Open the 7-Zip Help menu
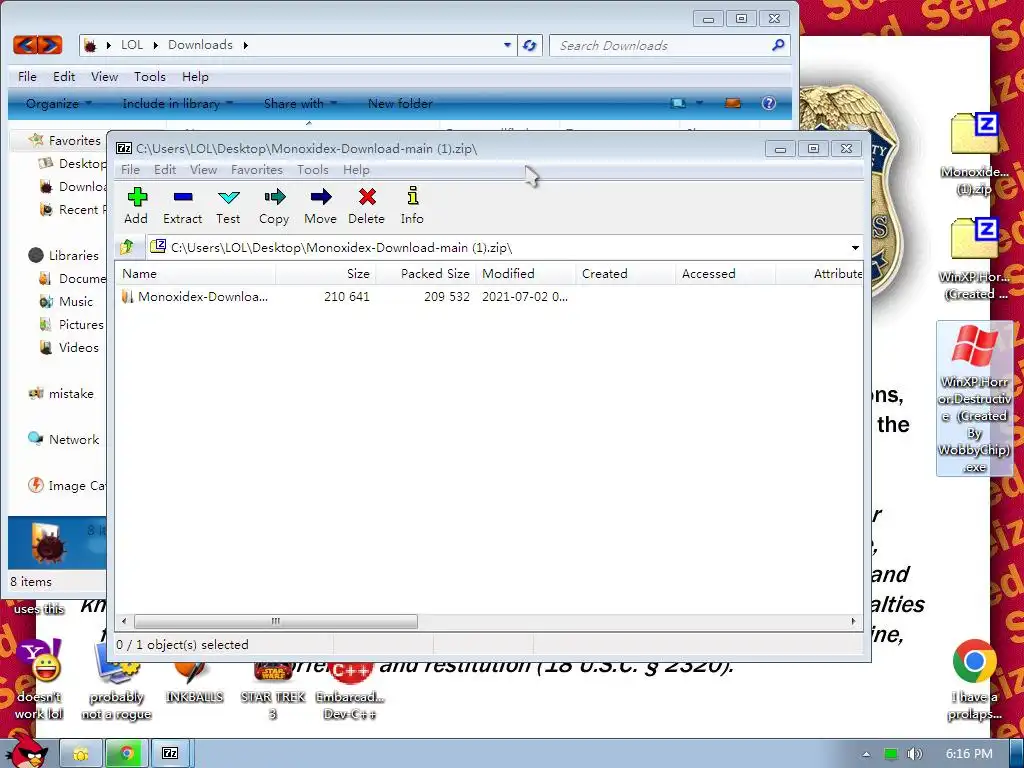The image size is (1024, 768). point(357,170)
